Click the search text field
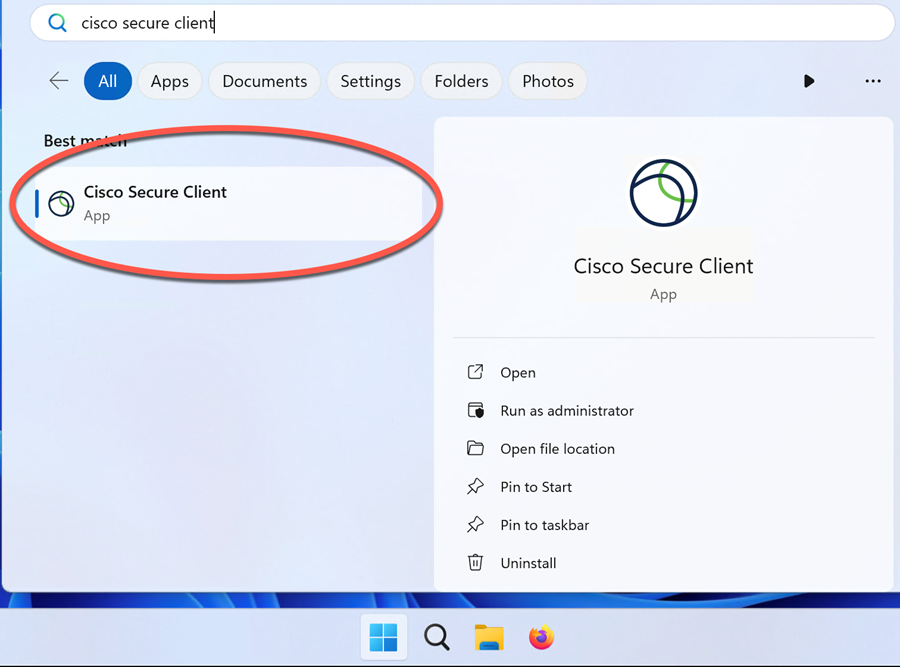Image resolution: width=900 pixels, height=667 pixels. (462, 23)
